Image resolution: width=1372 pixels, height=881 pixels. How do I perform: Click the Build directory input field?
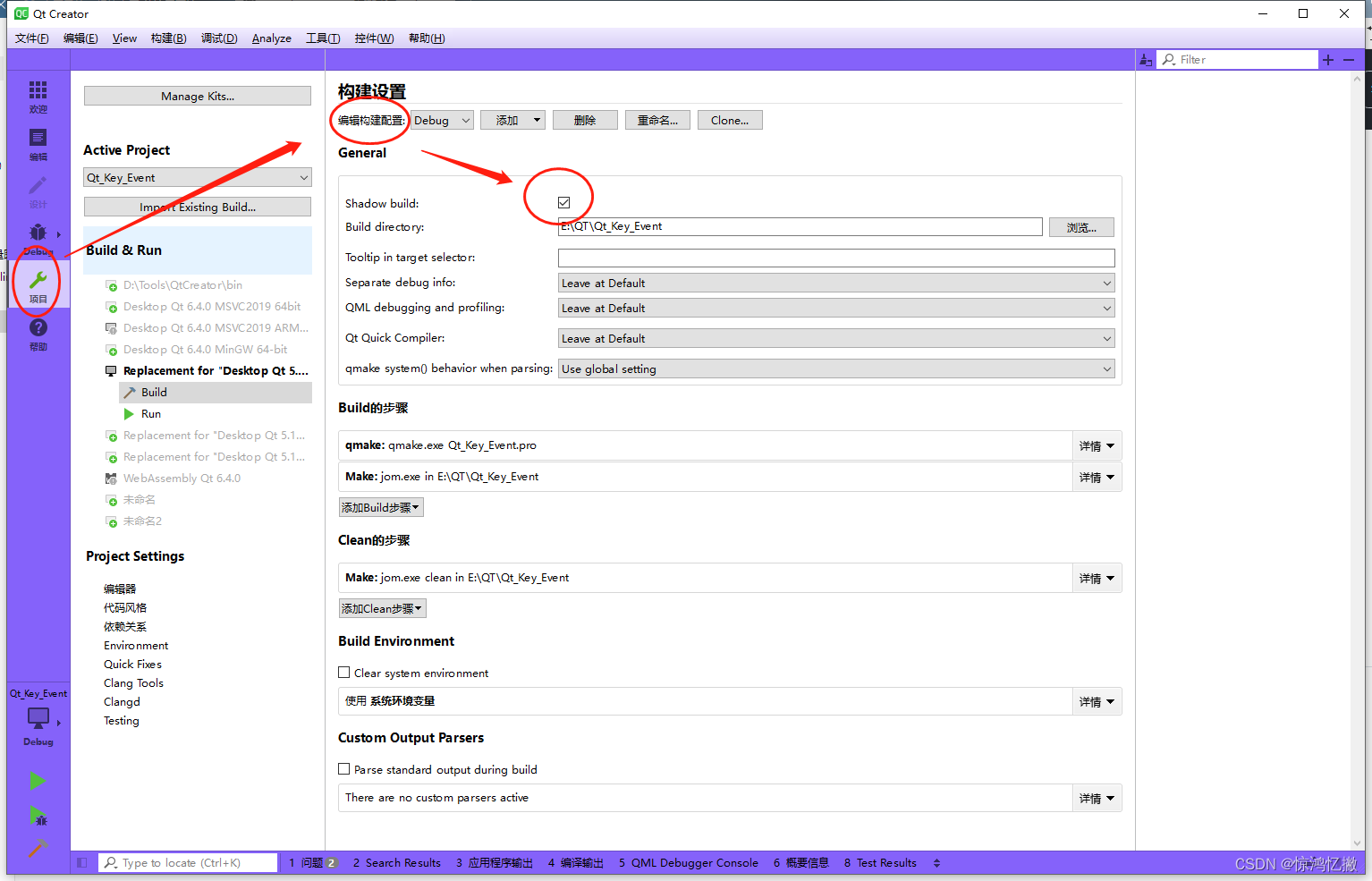(800, 227)
